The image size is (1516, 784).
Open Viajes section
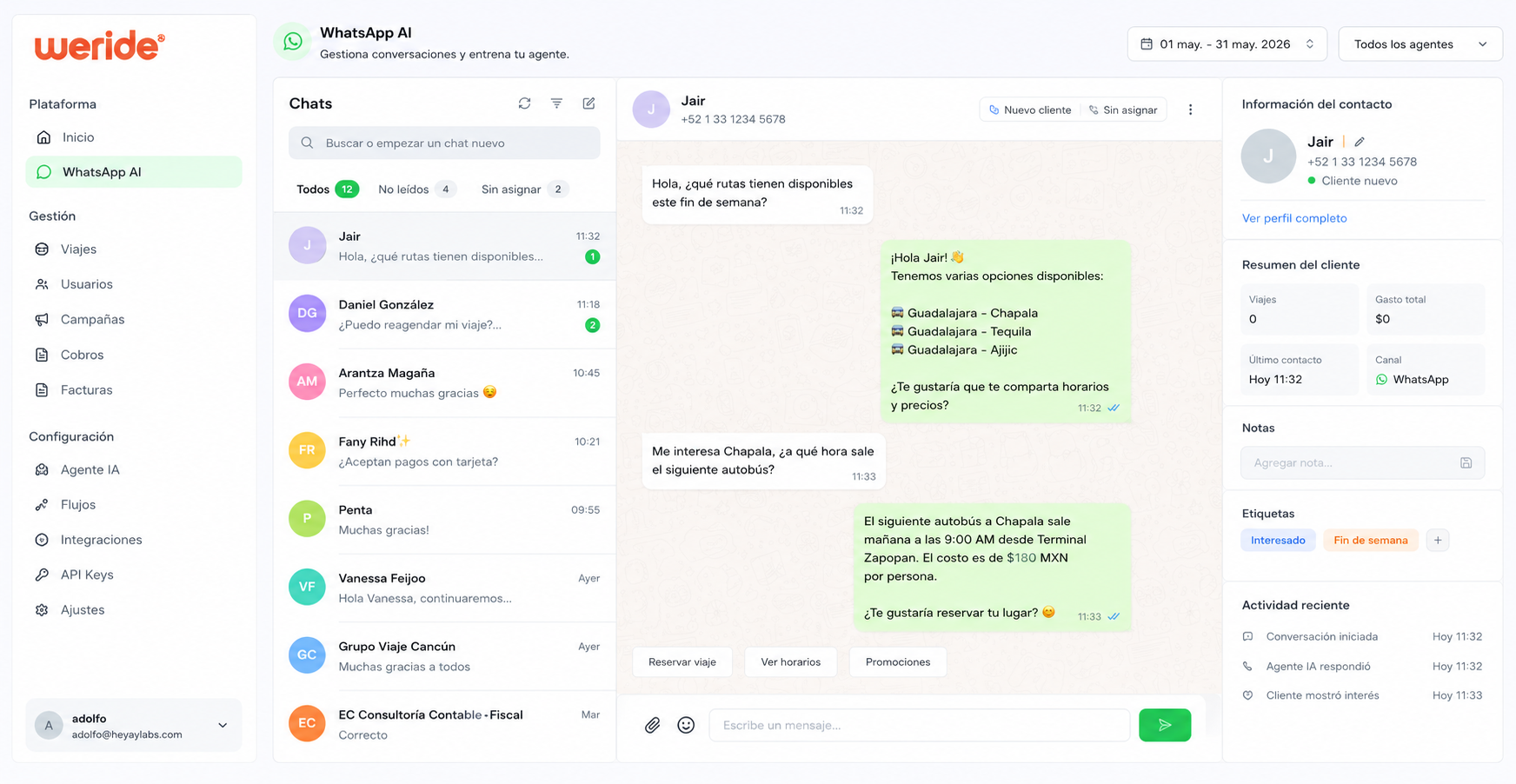click(134, 249)
